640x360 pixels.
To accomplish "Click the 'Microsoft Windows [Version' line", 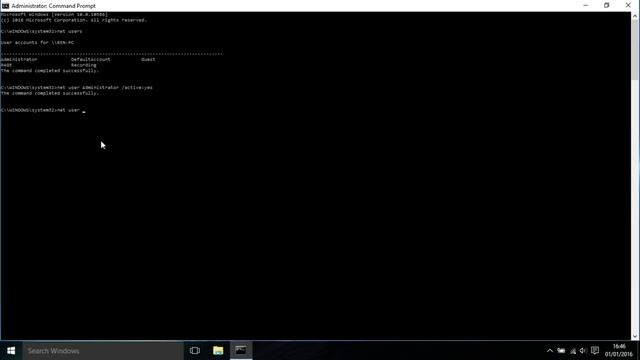I will 54,14.
